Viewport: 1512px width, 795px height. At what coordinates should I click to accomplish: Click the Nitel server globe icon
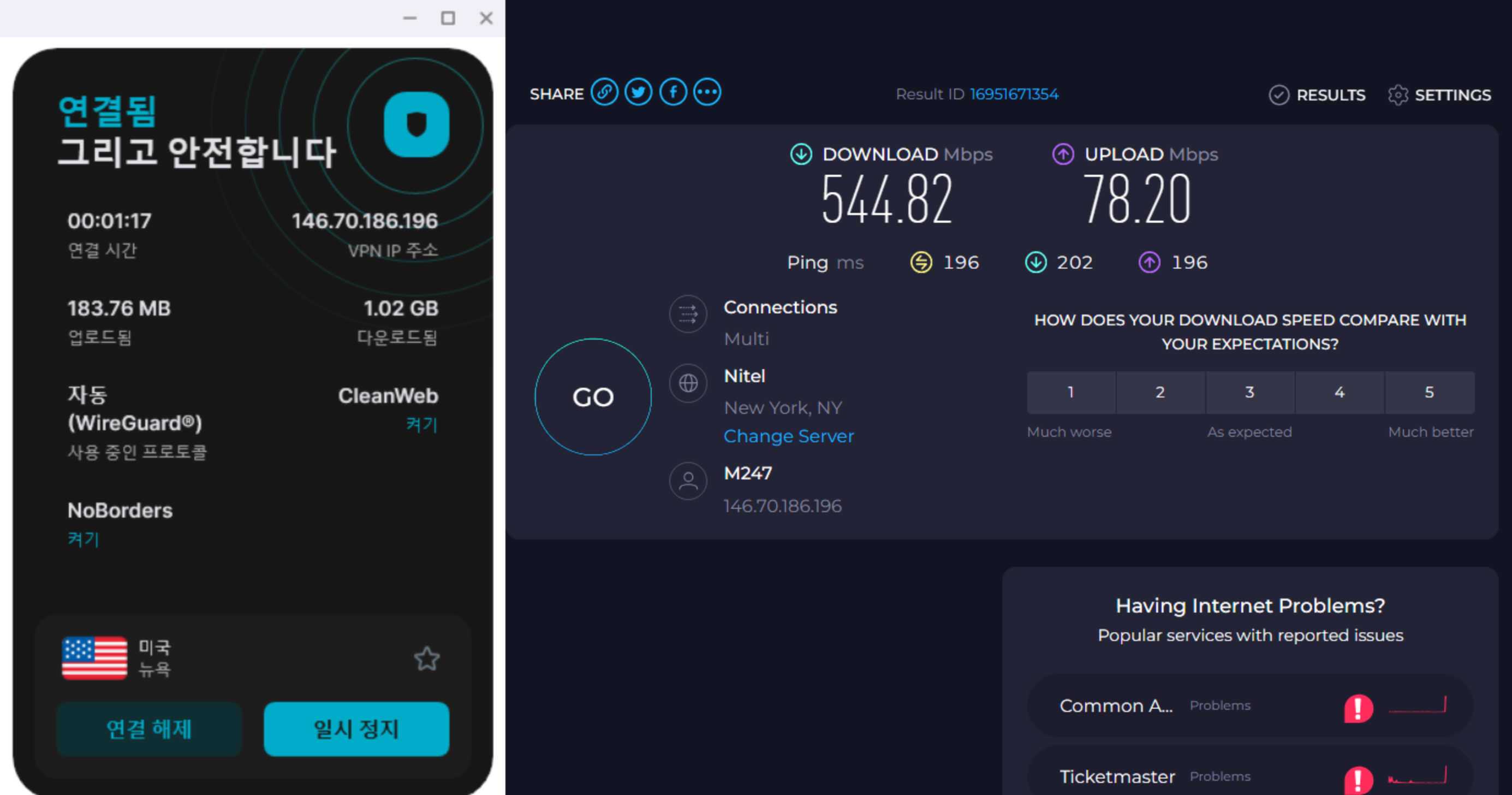tap(688, 383)
